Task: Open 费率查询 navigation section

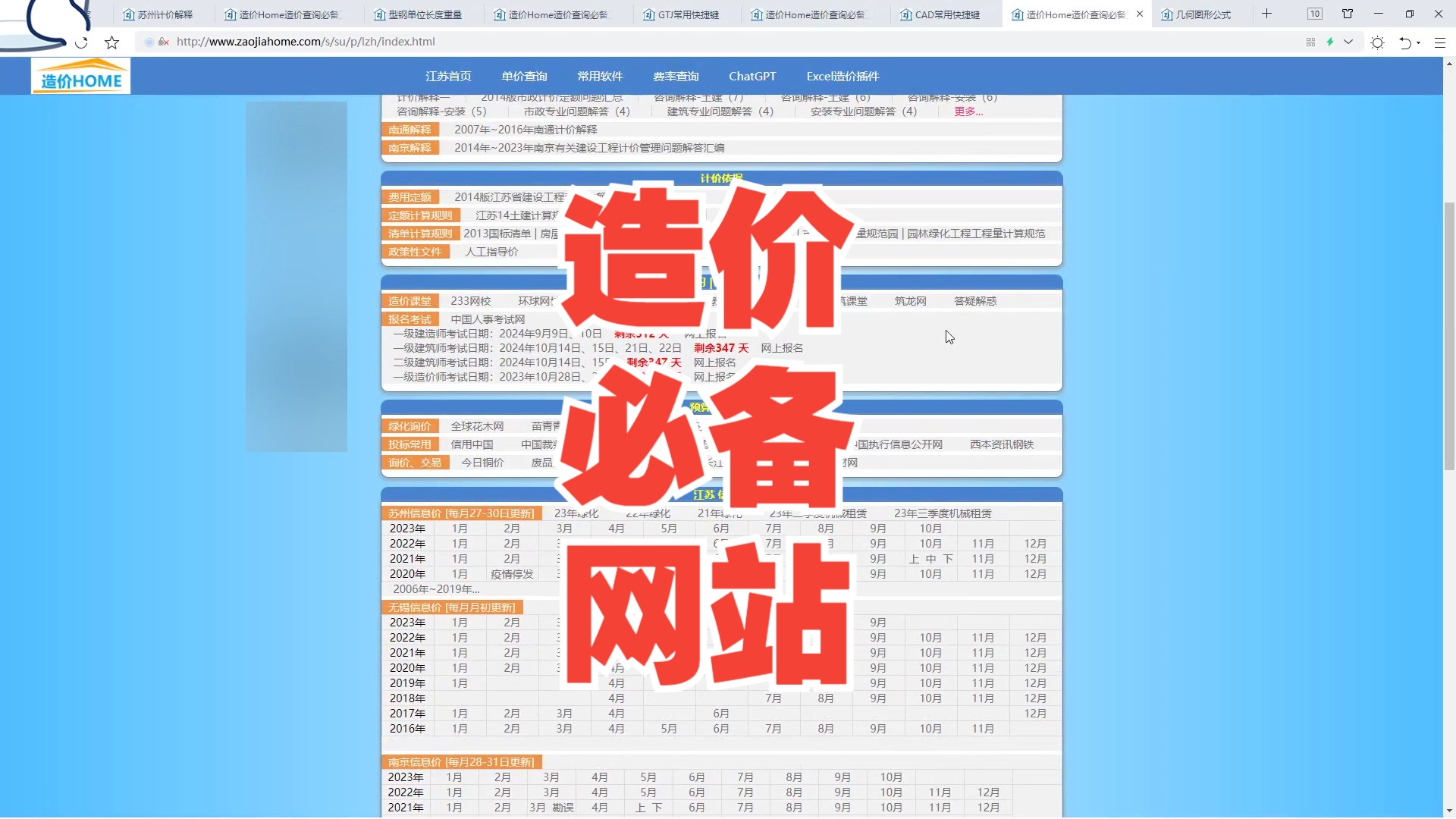Action: [x=676, y=76]
